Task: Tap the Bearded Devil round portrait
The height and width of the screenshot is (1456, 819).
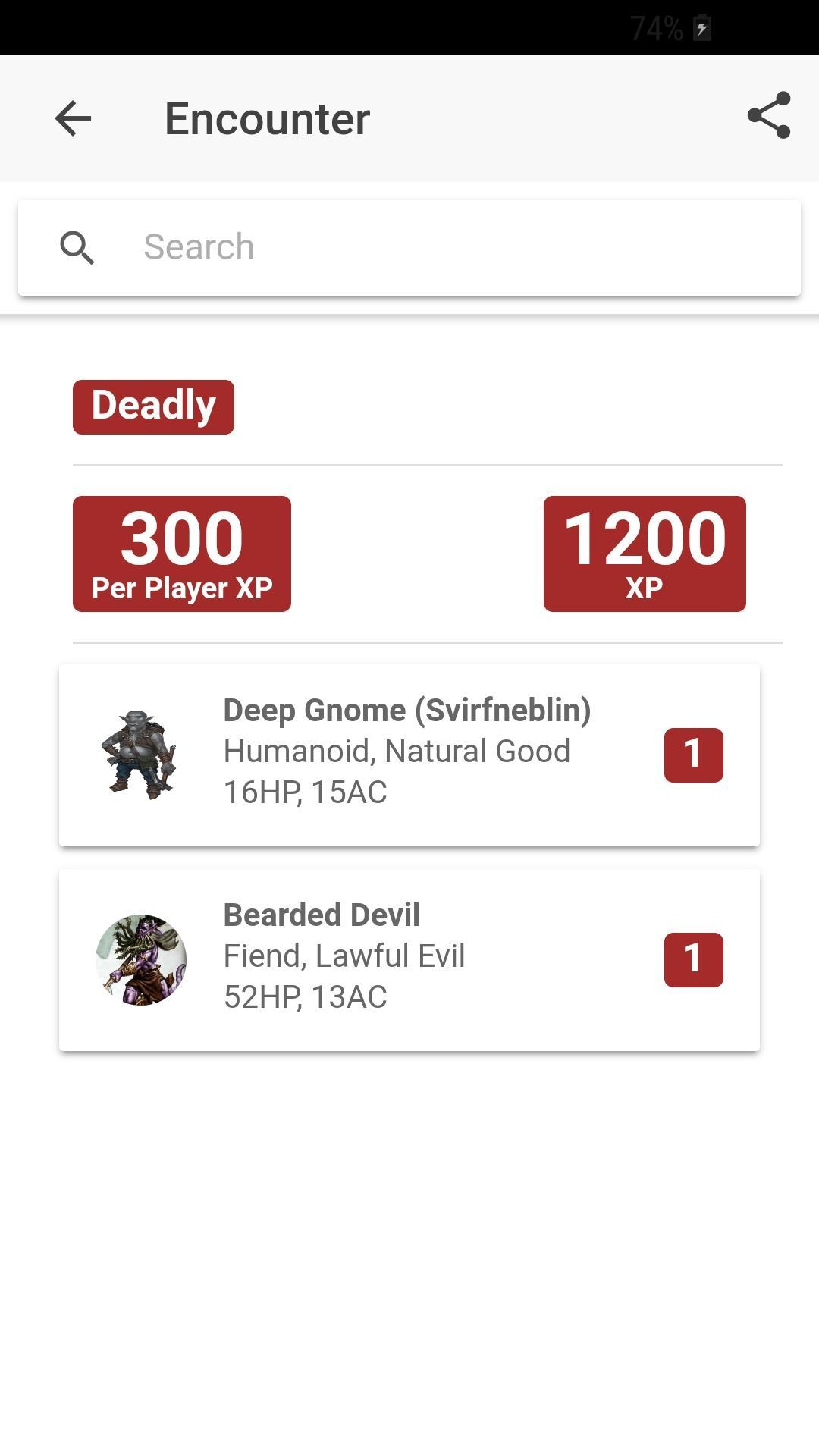Action: (x=141, y=959)
